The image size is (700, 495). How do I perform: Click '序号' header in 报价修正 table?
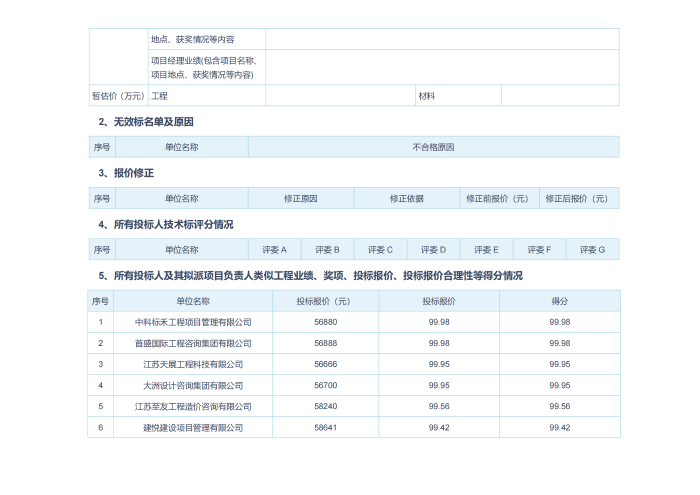[102, 199]
